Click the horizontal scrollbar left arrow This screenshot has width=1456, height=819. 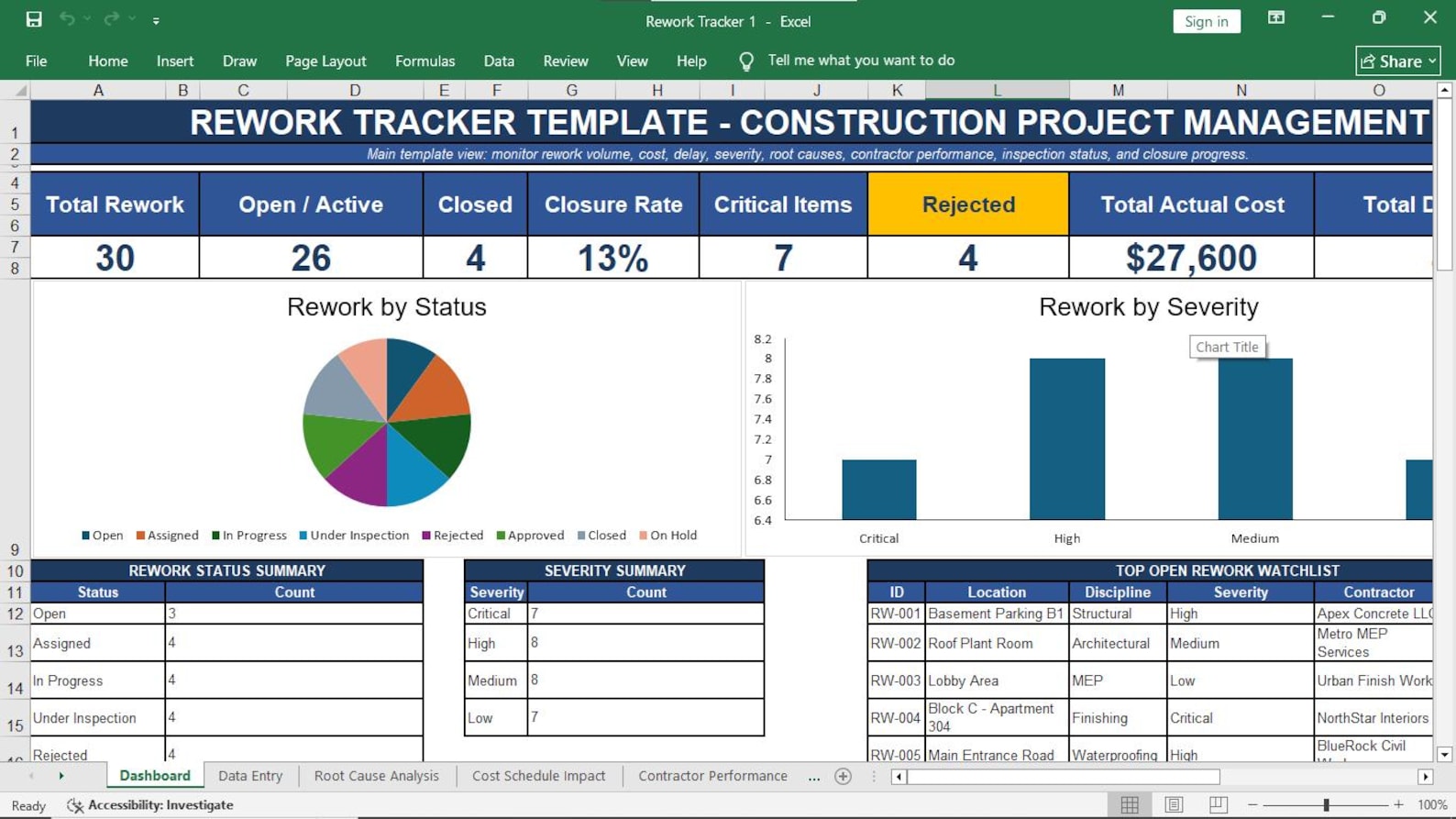[899, 777]
